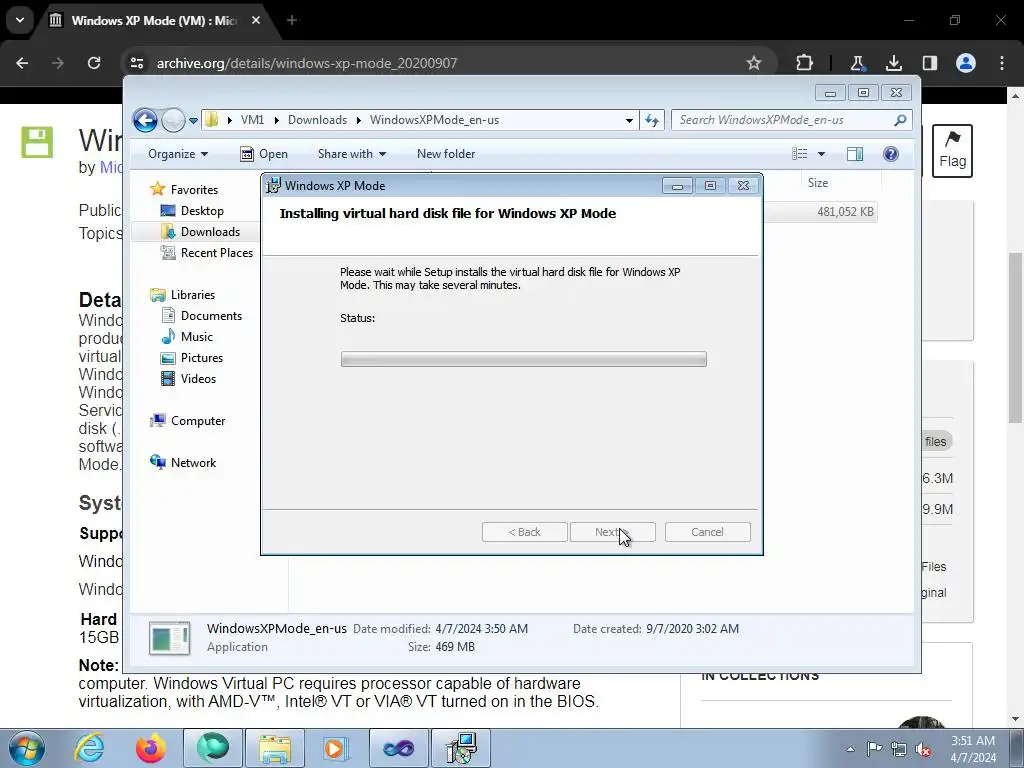
Task: Select WindowsXPMode_en-us in the address breadcrumb
Action: [434, 120]
